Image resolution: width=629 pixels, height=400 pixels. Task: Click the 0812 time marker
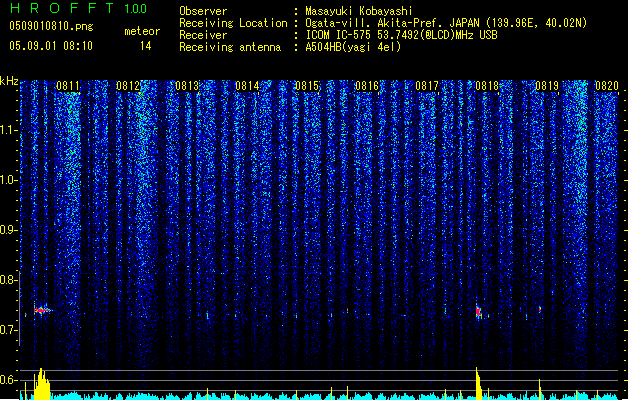coord(128,86)
